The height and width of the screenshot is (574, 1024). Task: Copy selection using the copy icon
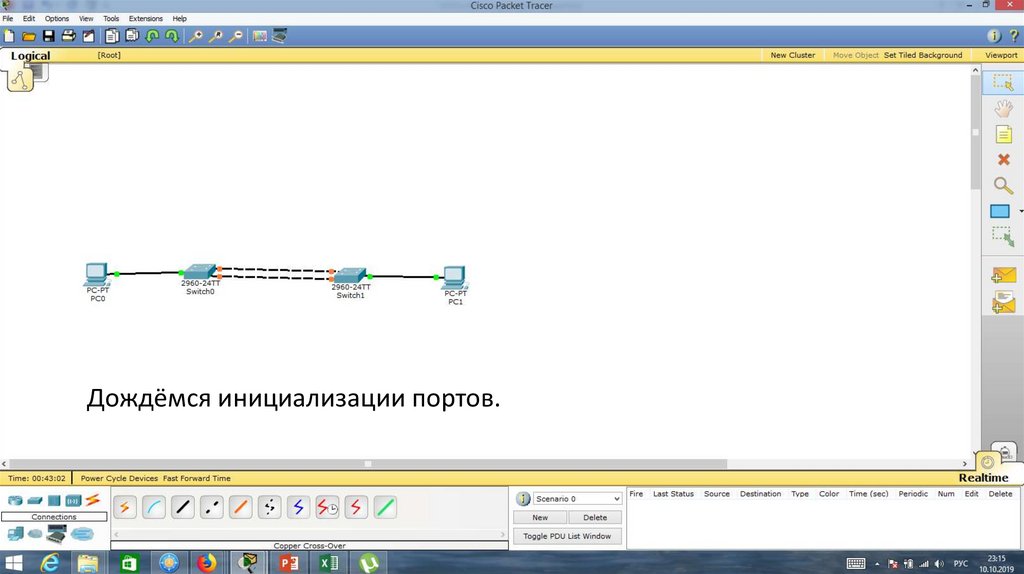[112, 36]
